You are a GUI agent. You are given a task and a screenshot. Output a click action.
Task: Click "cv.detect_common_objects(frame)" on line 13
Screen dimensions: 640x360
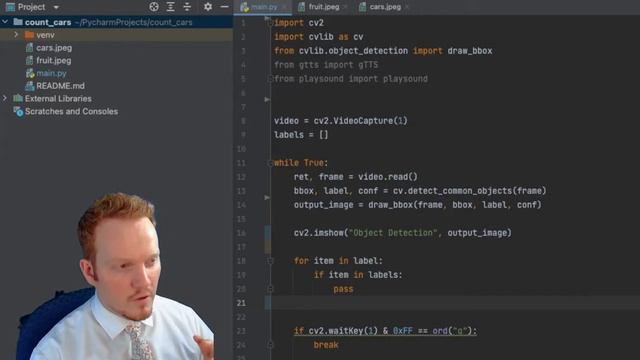click(x=469, y=191)
